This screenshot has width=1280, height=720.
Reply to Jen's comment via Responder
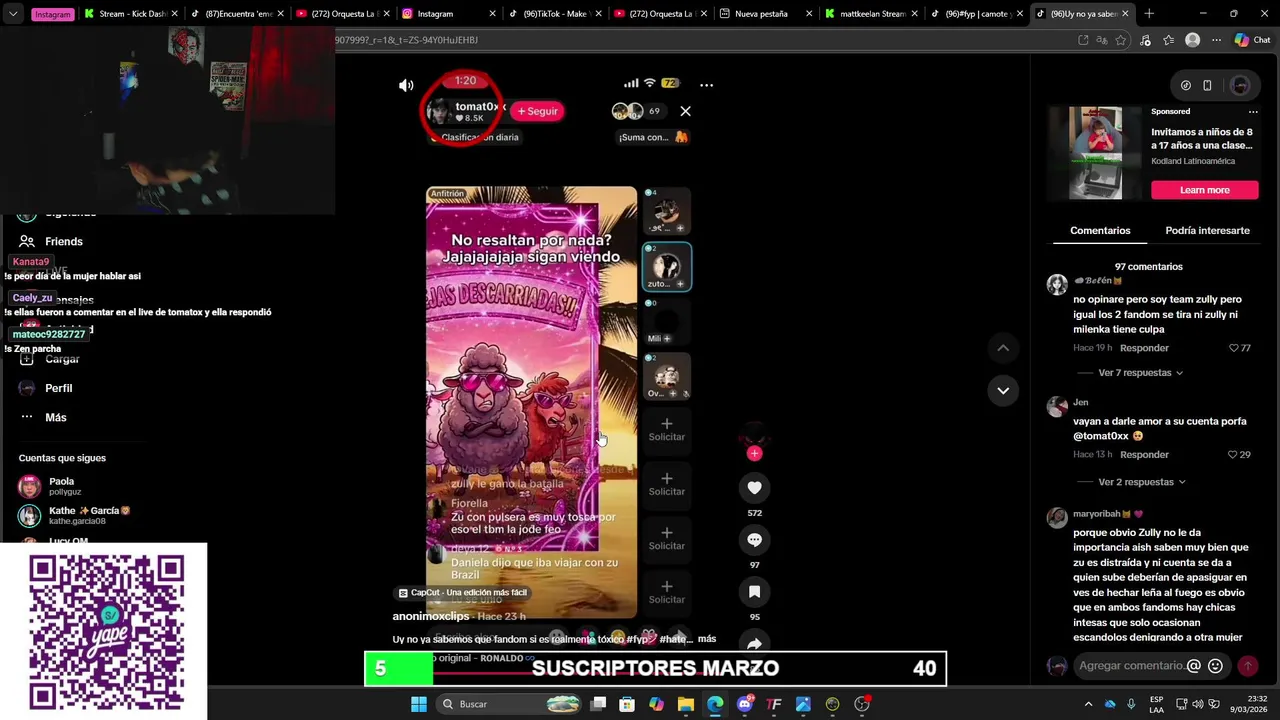[x=1144, y=455]
